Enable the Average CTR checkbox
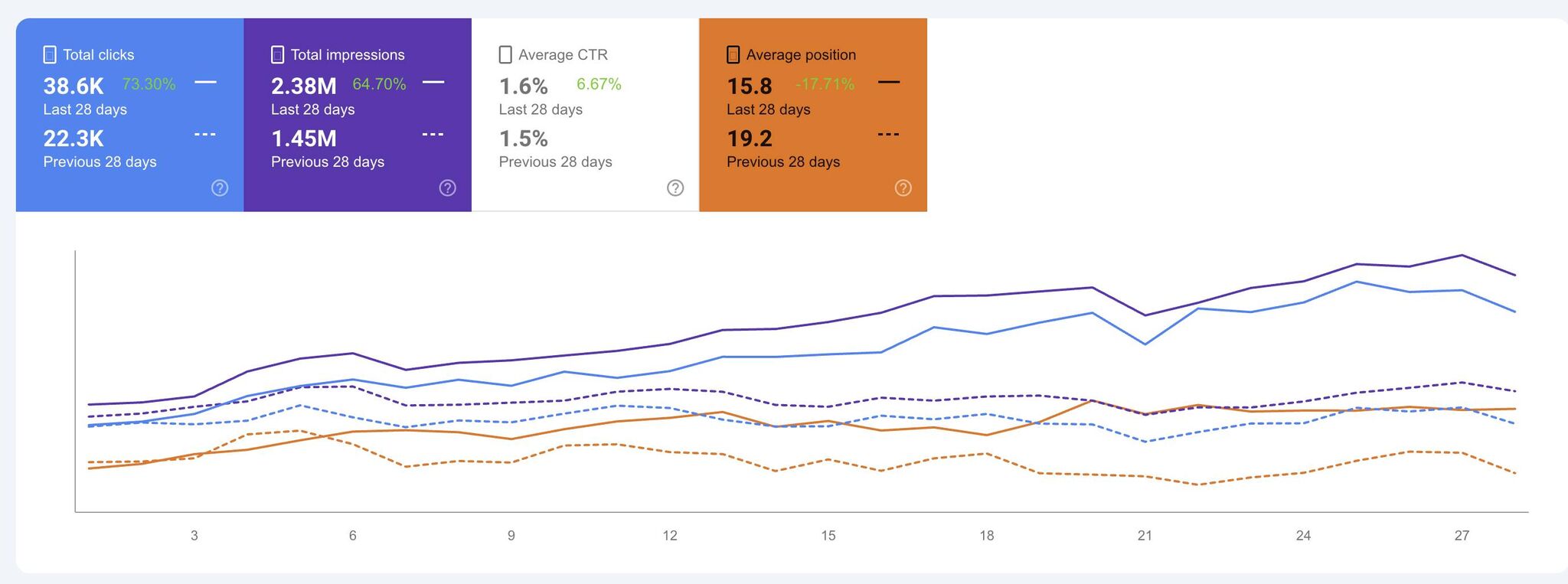Screen dimensions: 1568x584 (505, 54)
